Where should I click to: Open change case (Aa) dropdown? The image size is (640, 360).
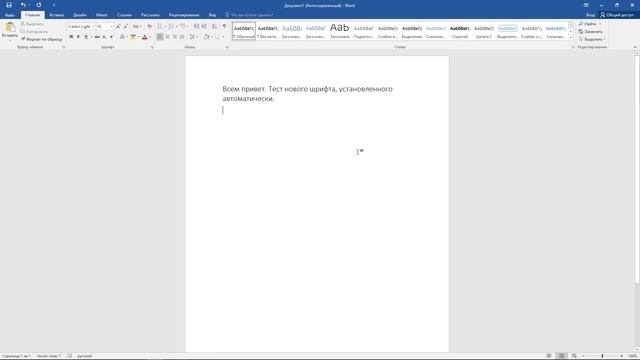[x=137, y=27]
